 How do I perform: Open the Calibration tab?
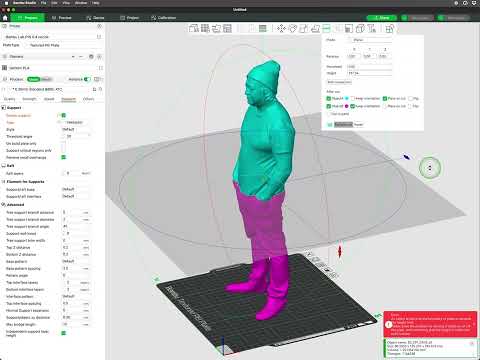point(164,18)
